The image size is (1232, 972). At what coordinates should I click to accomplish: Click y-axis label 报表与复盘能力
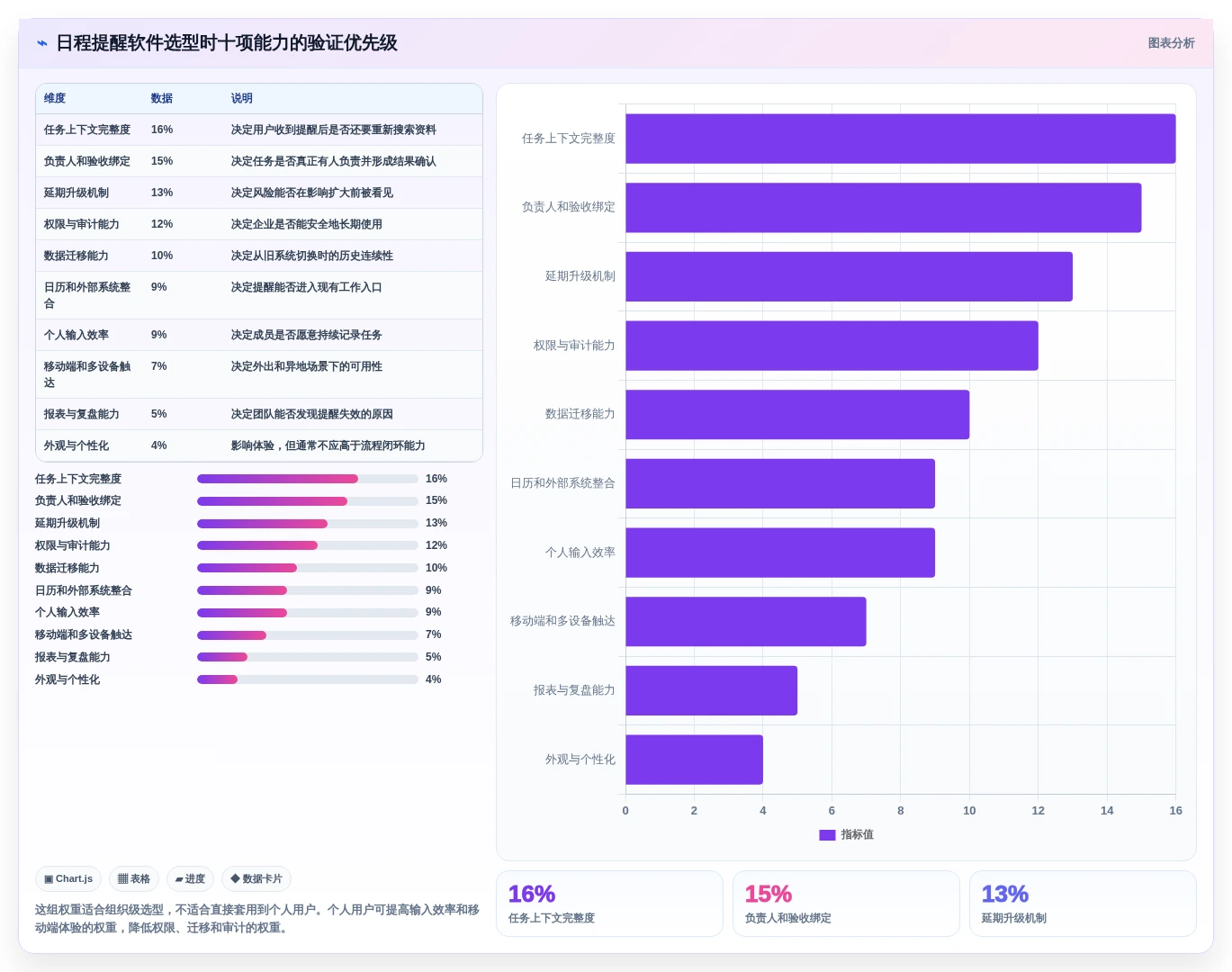click(x=574, y=690)
